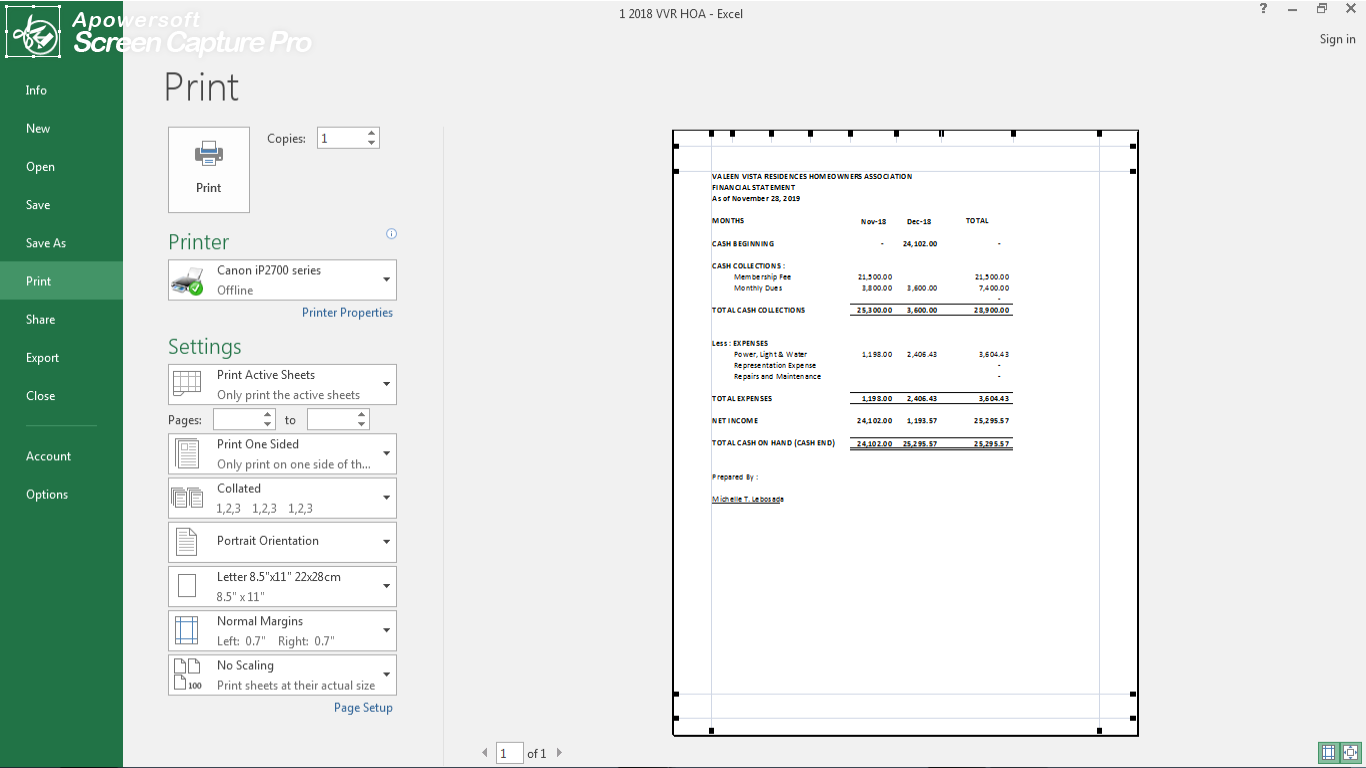The height and width of the screenshot is (768, 1366).
Task: Click "As of November 28, 2019" in preview
Action: [x=756, y=198]
